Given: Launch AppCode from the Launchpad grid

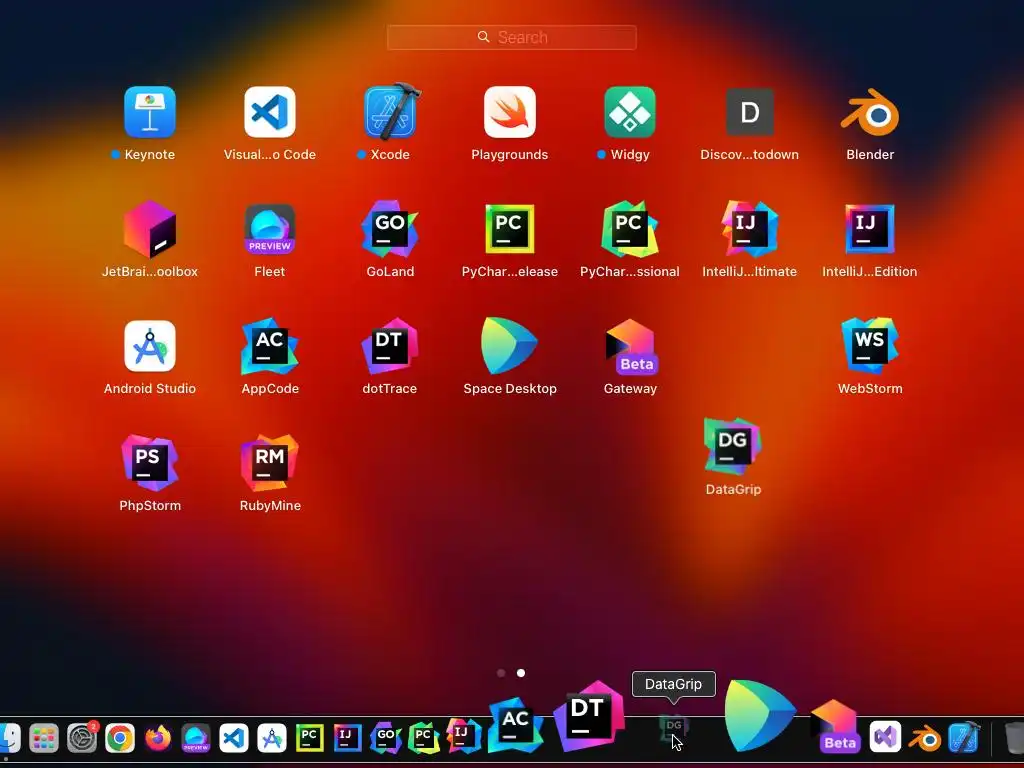Looking at the screenshot, I should coord(270,346).
